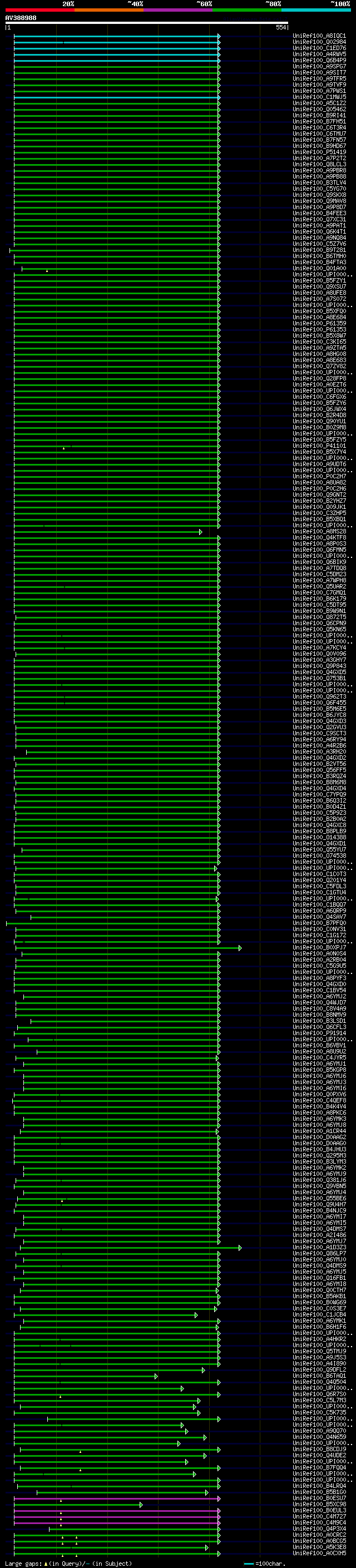This screenshot has width=356, height=1568.
Task: Click the UniRef100_B0ESU7 label
Action: pyautogui.click(x=319, y=1498)
